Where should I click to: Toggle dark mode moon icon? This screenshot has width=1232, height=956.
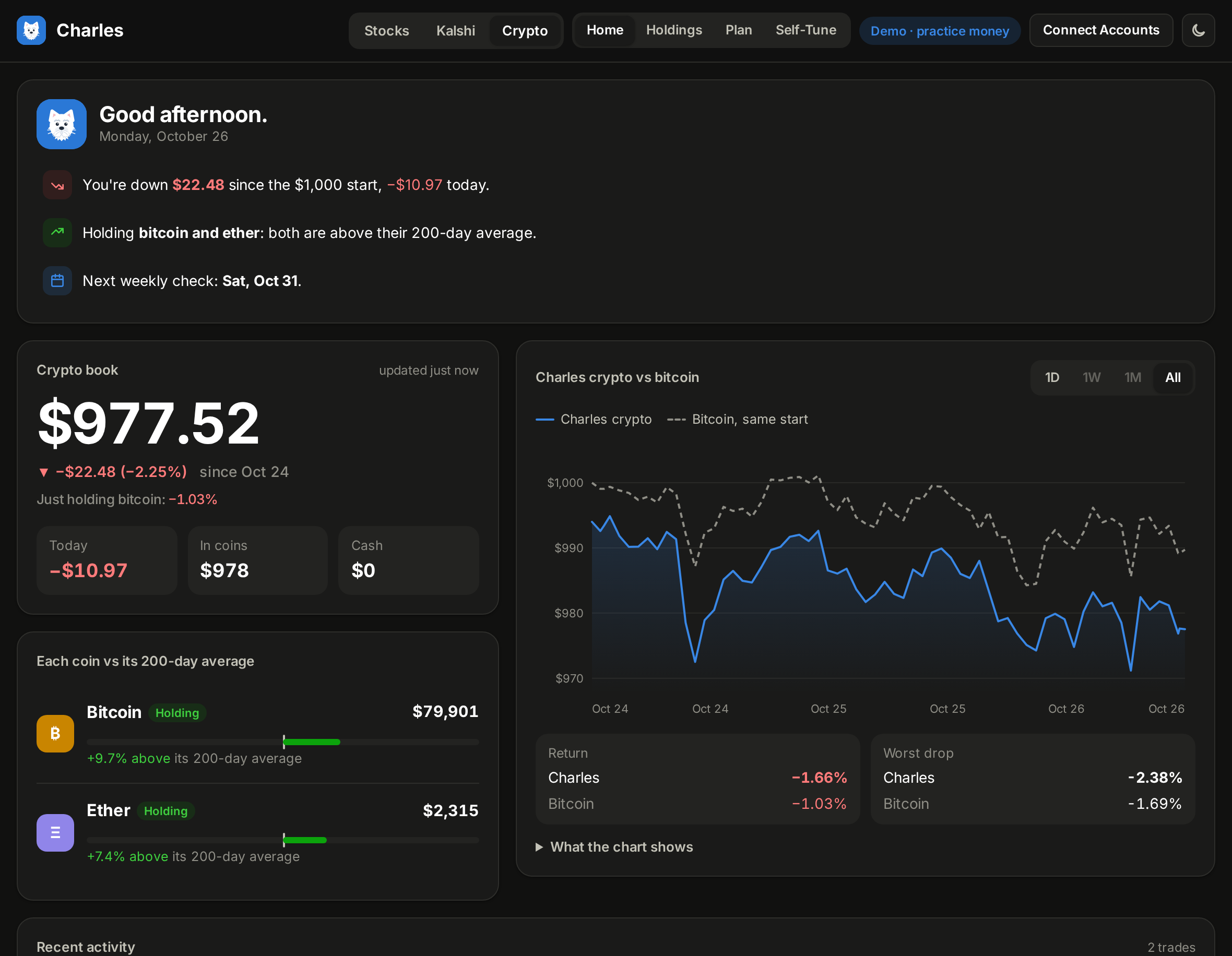click(1198, 30)
